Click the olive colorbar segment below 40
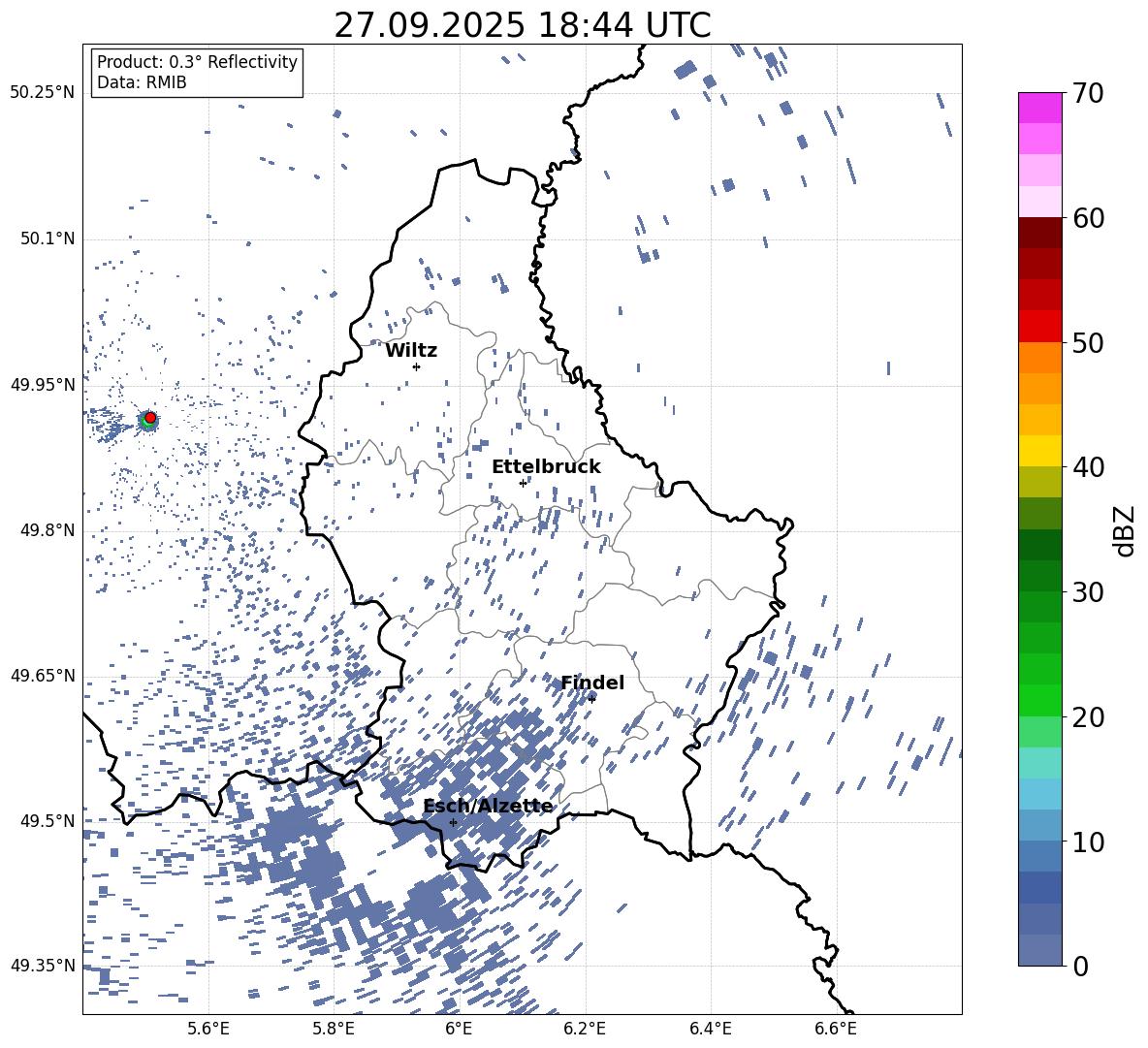The image size is (1148, 1048). point(1039,482)
